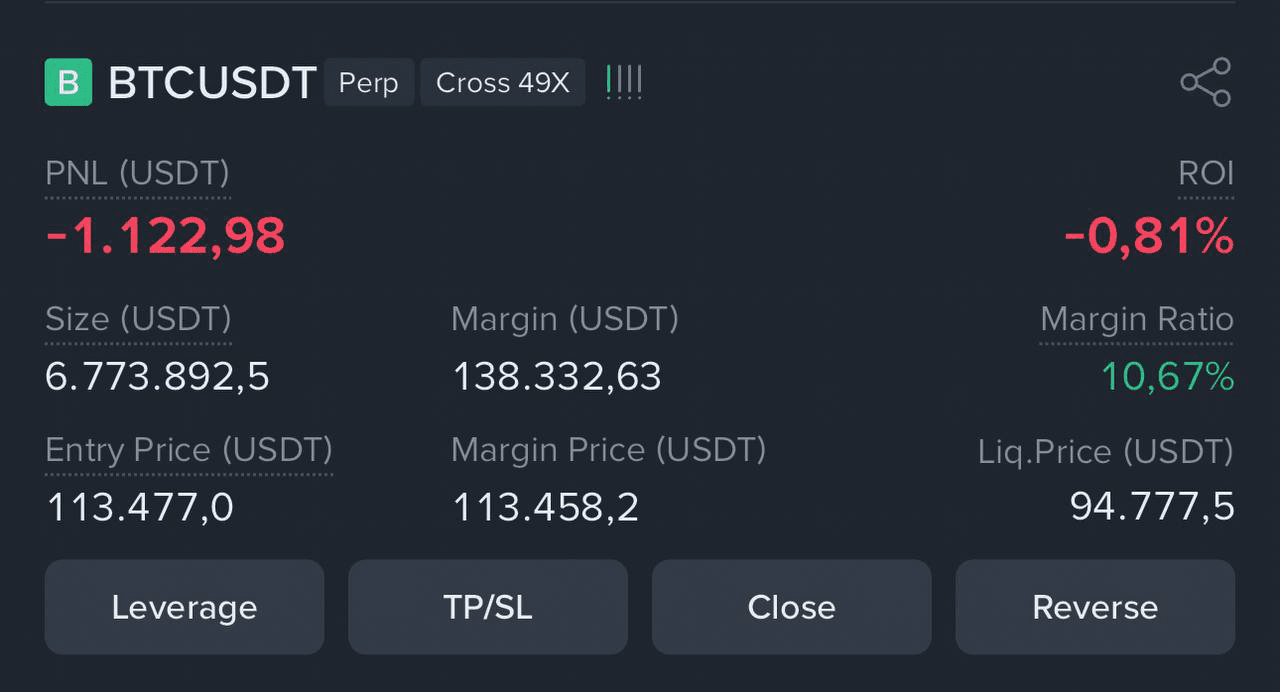1280x692 pixels.
Task: Reverse the BTCUSDT position
Action: (1095, 607)
